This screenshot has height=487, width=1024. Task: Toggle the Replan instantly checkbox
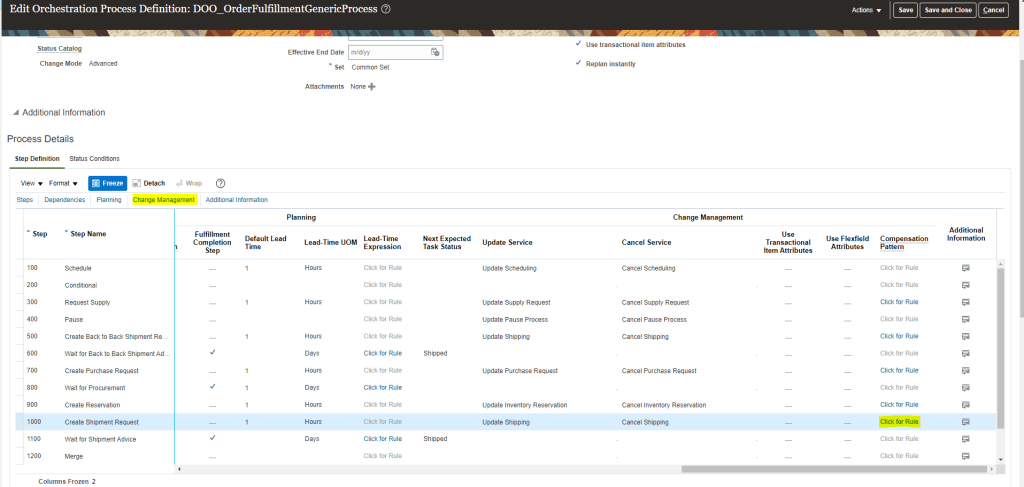579,64
